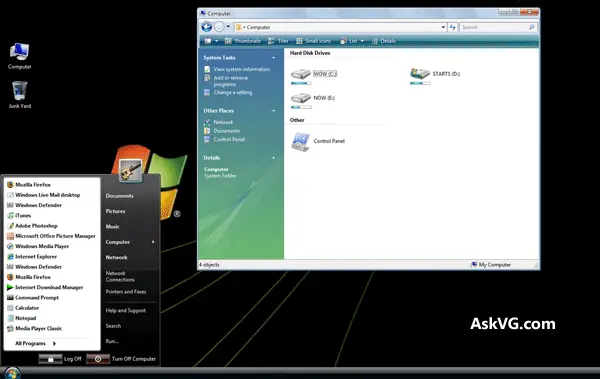Switch to Details view in toolbar
Viewport: 600px width, 379px height.
(384, 41)
